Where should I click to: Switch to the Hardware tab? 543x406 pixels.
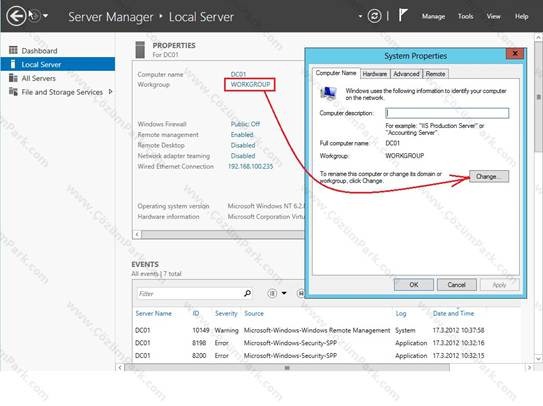point(375,74)
